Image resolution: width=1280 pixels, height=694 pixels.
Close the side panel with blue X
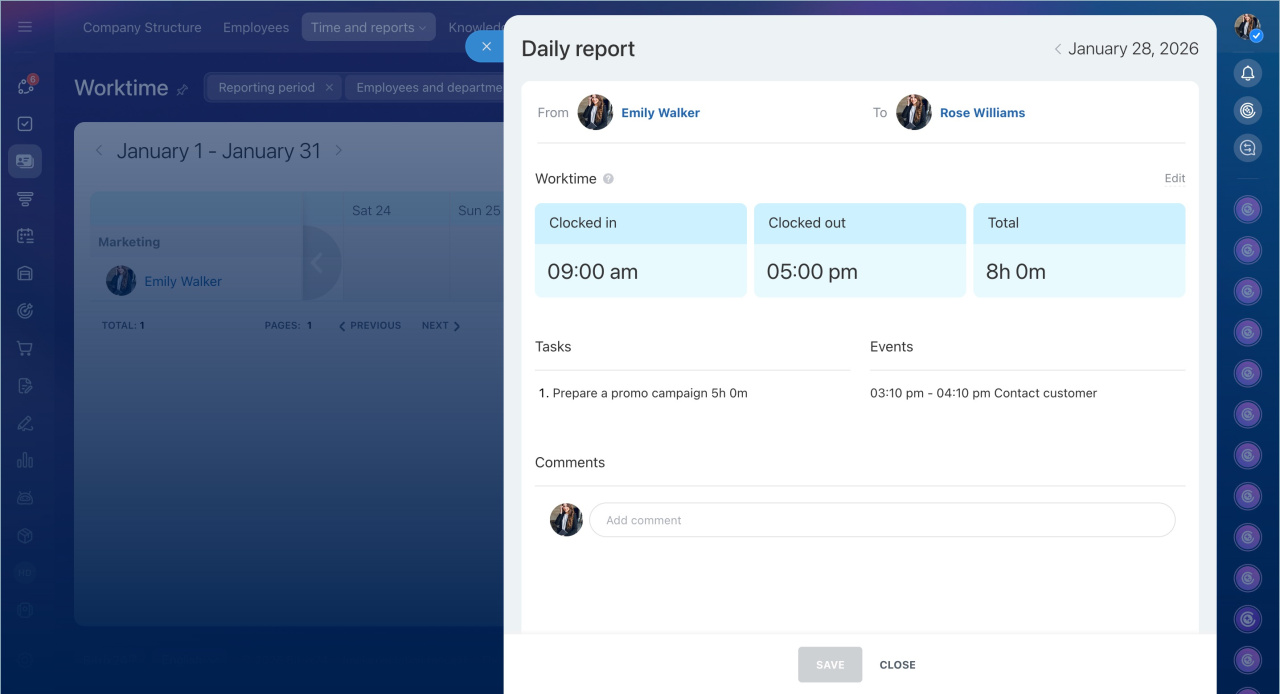pos(486,46)
